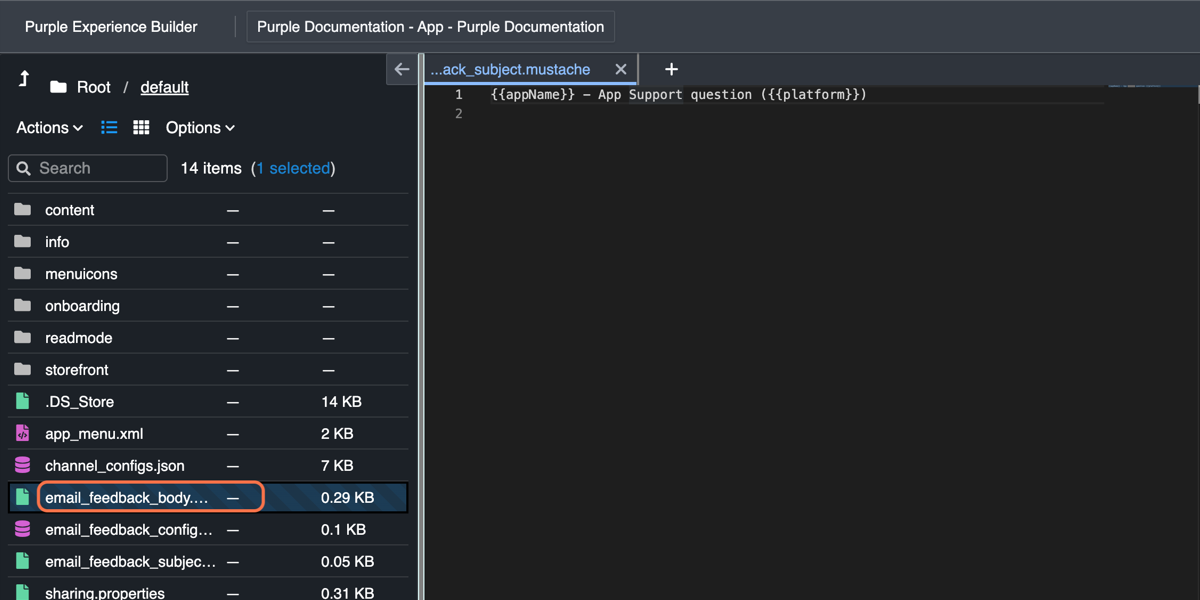
Task: Click the onboarding folder icon
Action: coord(22,306)
